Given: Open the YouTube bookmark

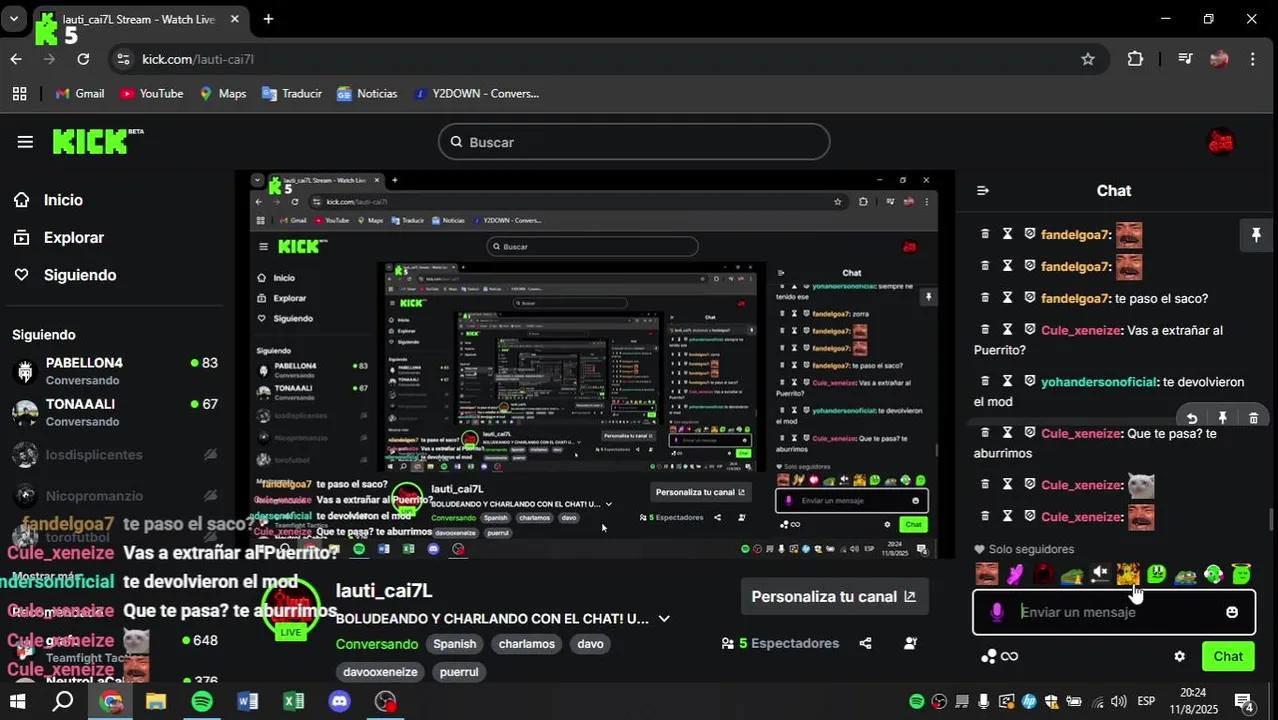Looking at the screenshot, I should pyautogui.click(x=151, y=93).
